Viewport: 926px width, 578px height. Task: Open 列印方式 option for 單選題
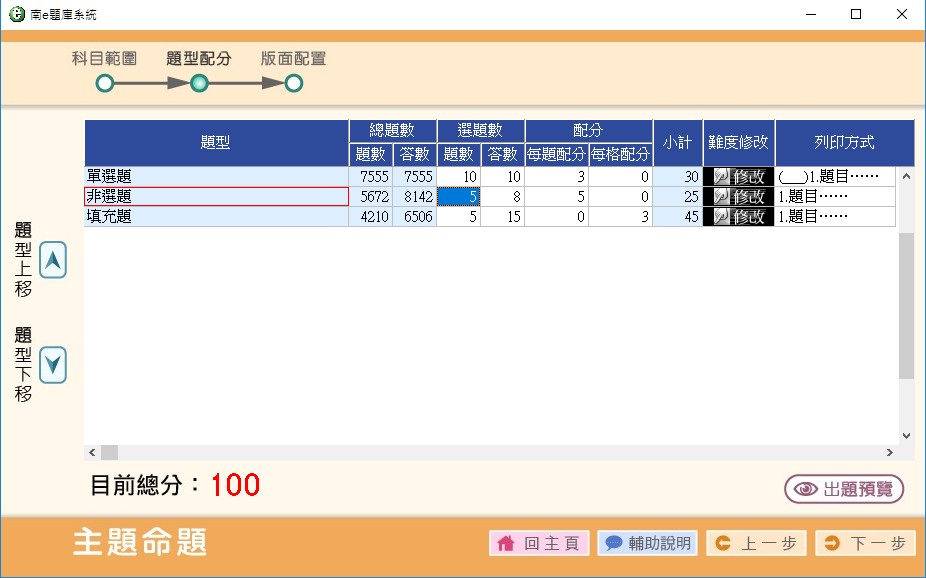835,177
